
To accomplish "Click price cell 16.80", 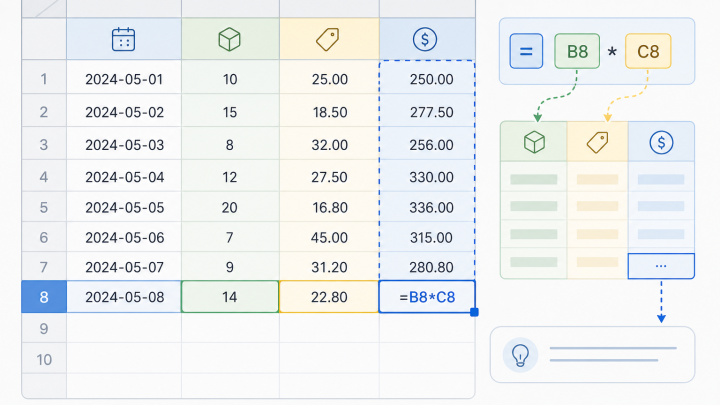I will [x=329, y=207].
